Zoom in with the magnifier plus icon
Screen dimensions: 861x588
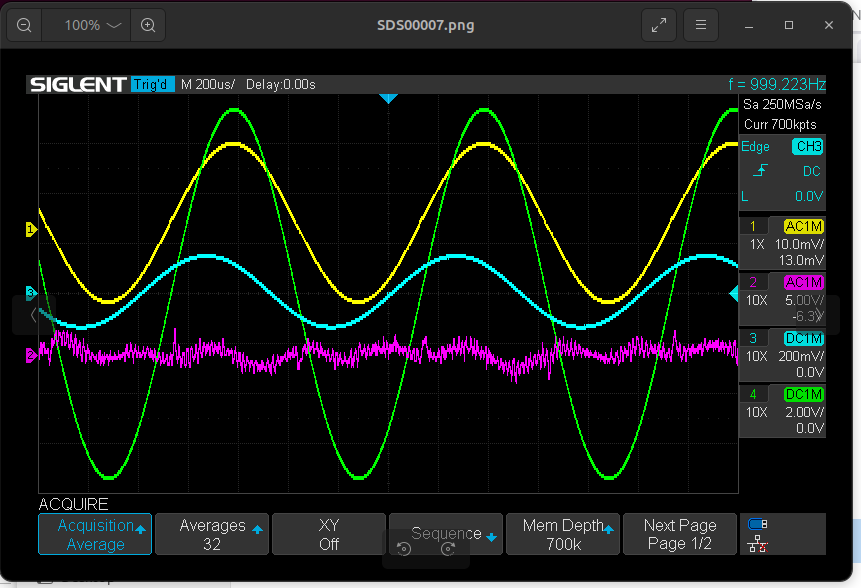point(148,25)
